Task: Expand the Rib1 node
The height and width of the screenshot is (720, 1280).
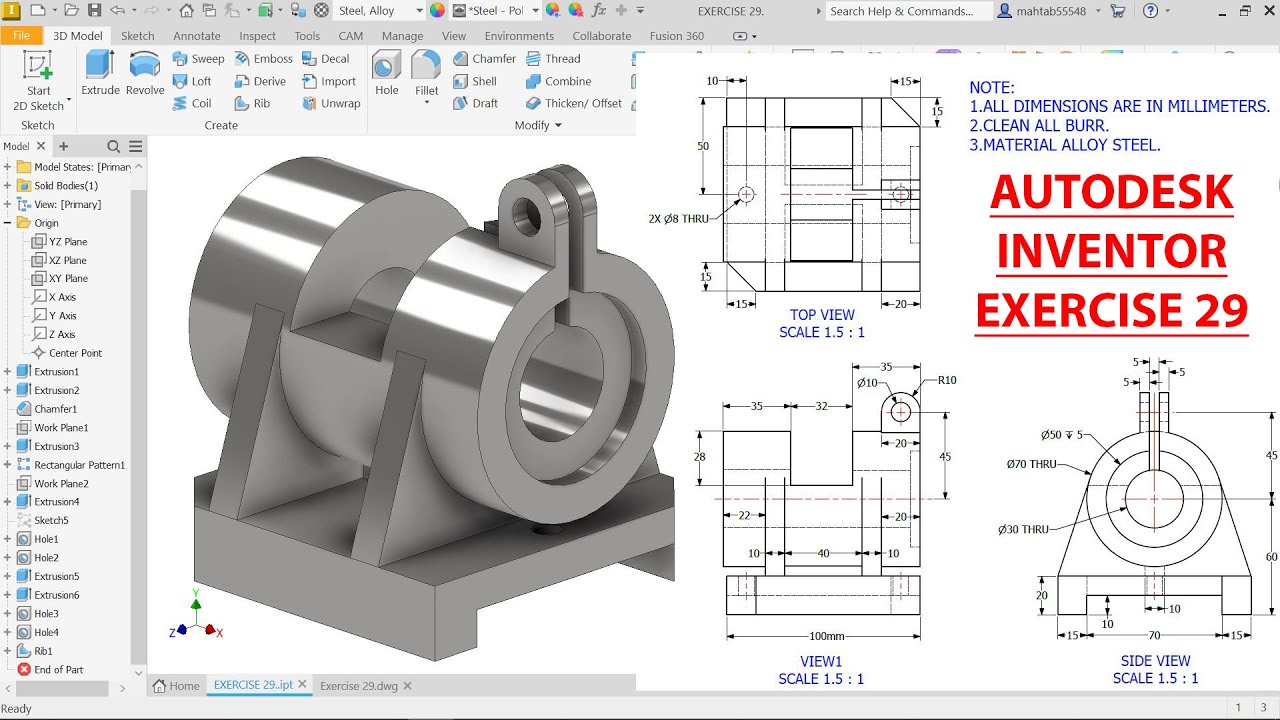Action: (7, 651)
